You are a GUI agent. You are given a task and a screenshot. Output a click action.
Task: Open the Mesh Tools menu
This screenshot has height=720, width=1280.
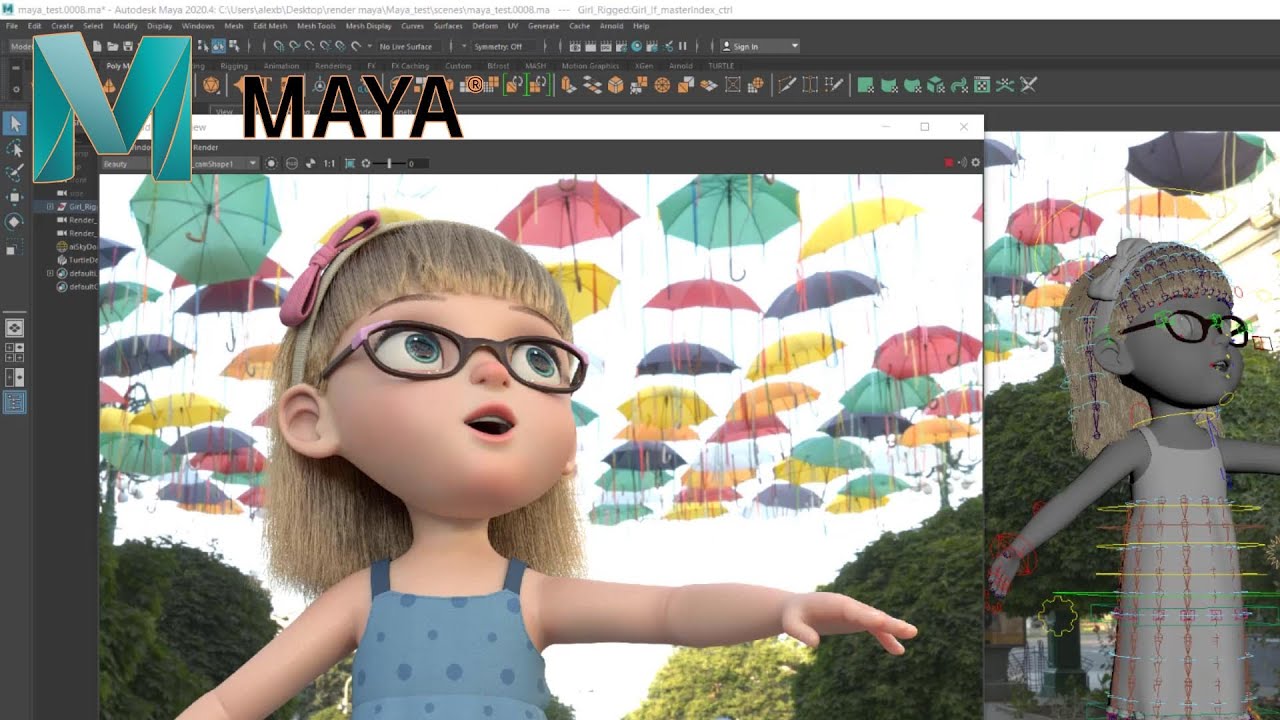coord(317,25)
